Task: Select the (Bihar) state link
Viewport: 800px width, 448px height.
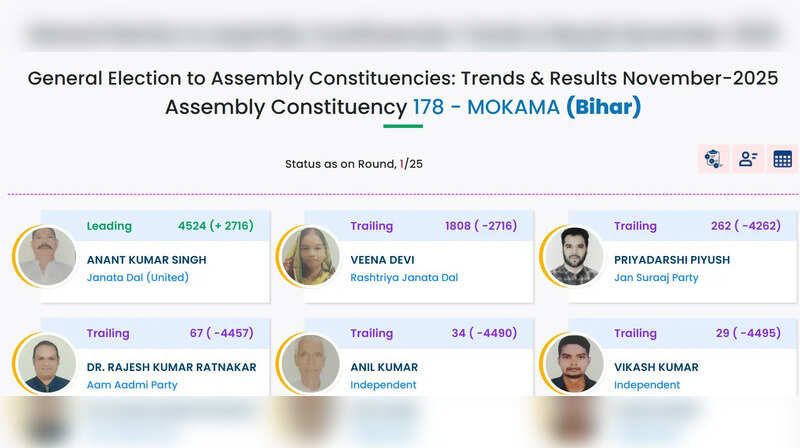Action: (603, 107)
